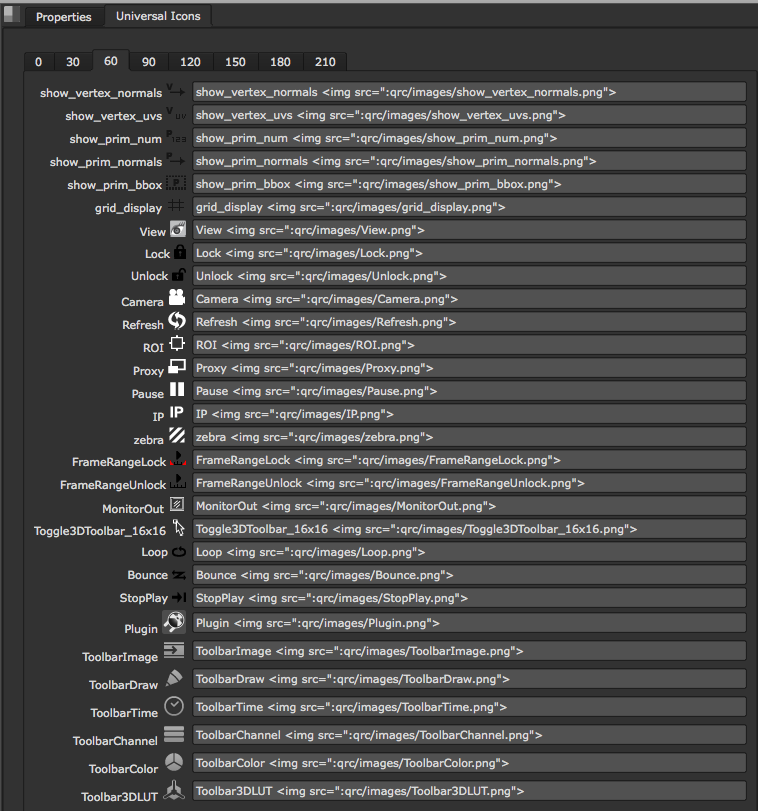Select the 60 page tab

[x=111, y=61]
